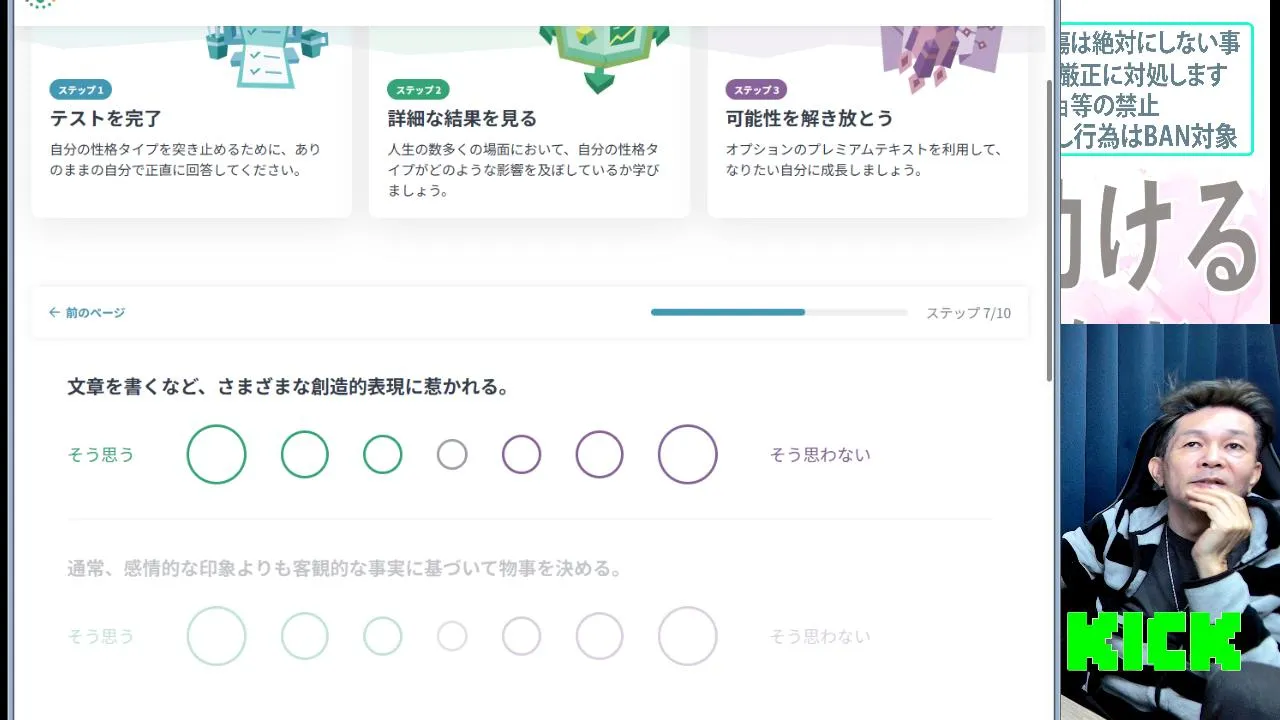Viewport: 1280px width, 720px height.
Task: Select largest disagree circle for objective facts question
Action: 688,636
